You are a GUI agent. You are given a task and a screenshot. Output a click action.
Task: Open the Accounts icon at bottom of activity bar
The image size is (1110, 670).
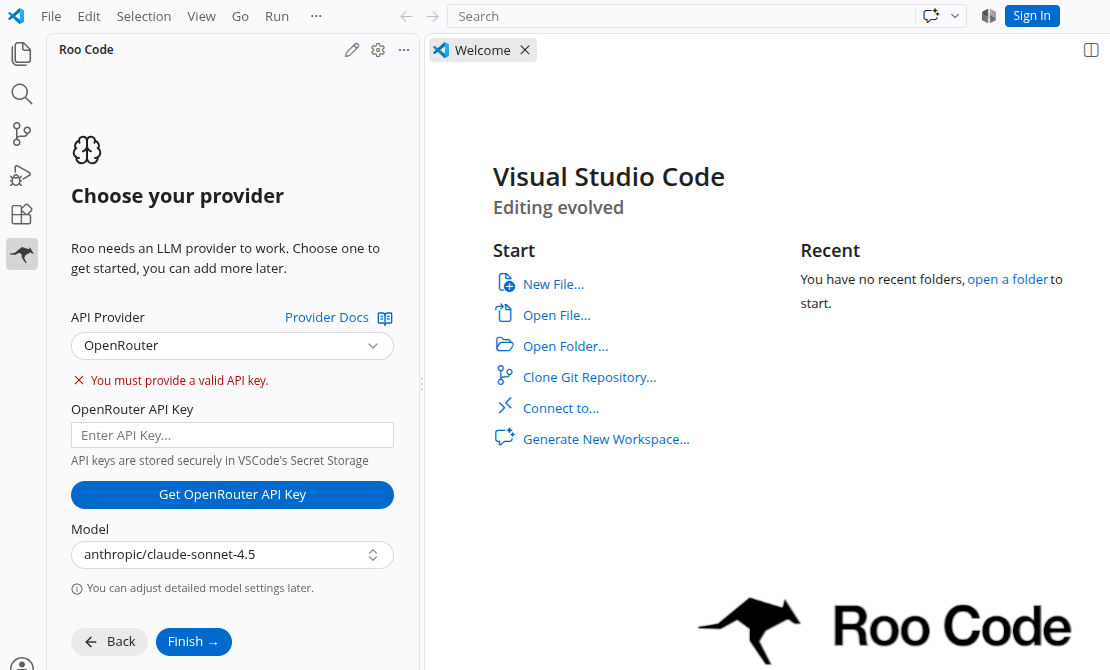(22, 664)
